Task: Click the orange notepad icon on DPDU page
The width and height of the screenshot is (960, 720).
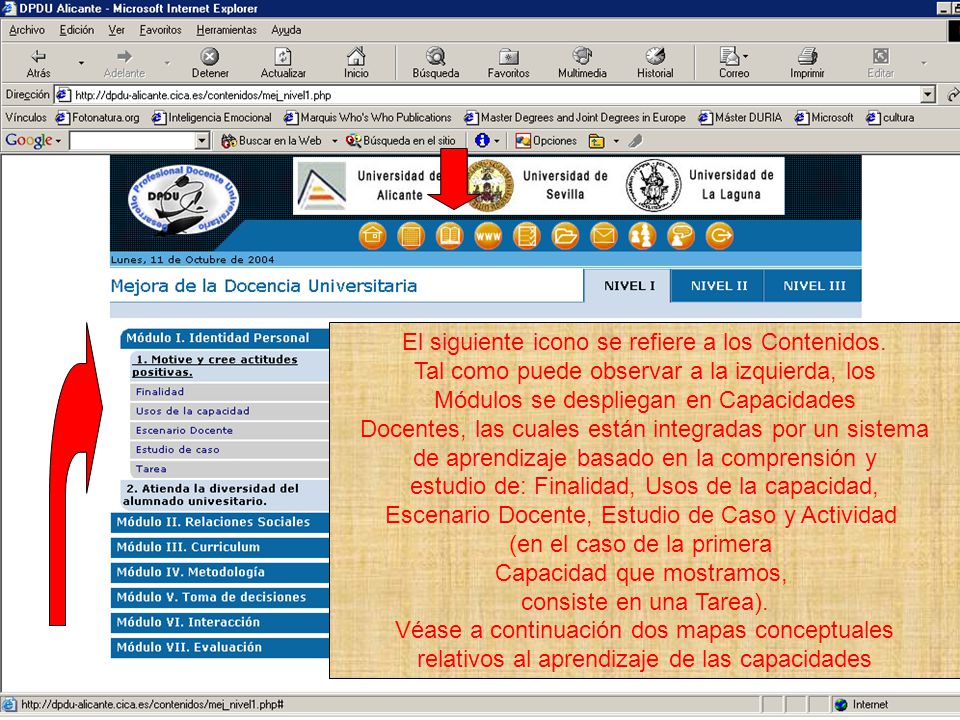Action: (411, 236)
